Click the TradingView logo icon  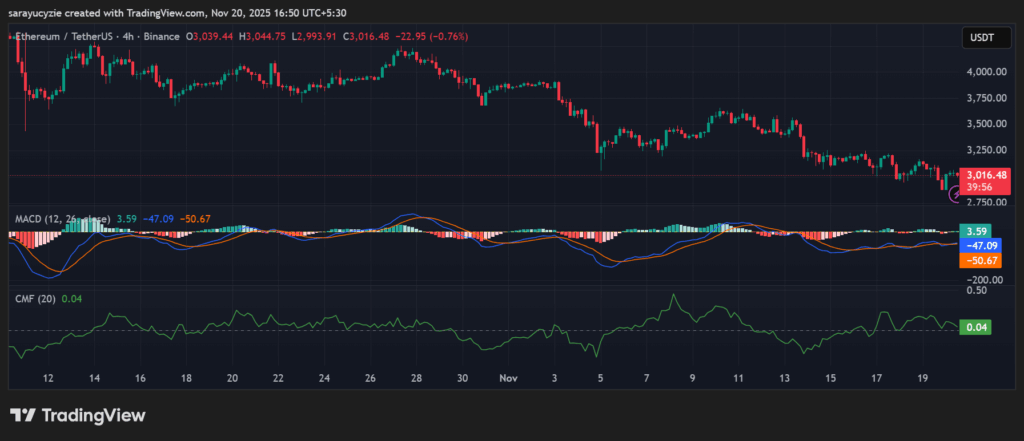(x=22, y=415)
